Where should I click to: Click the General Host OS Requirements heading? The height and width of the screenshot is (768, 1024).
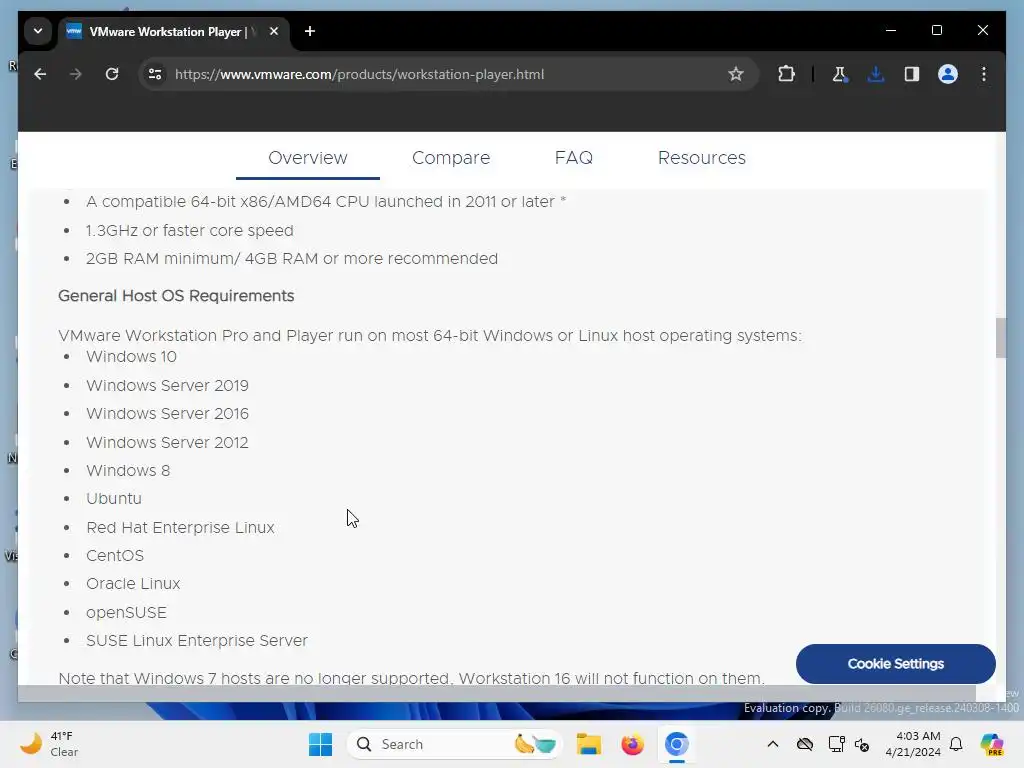pos(176,296)
